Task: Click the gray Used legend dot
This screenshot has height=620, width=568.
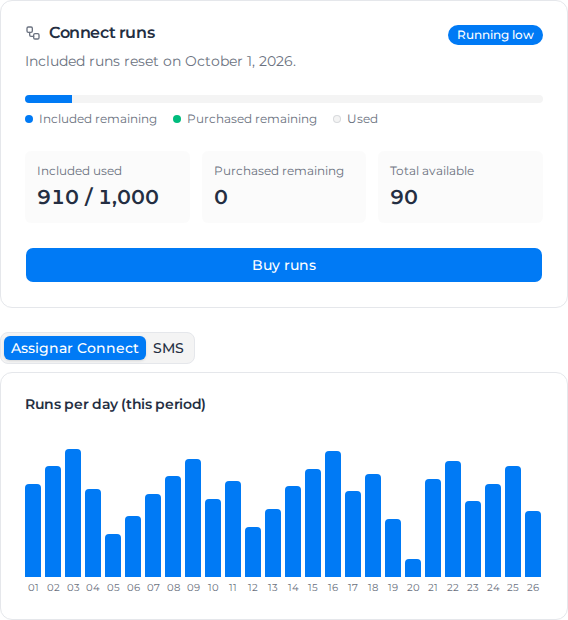Action: point(337,119)
